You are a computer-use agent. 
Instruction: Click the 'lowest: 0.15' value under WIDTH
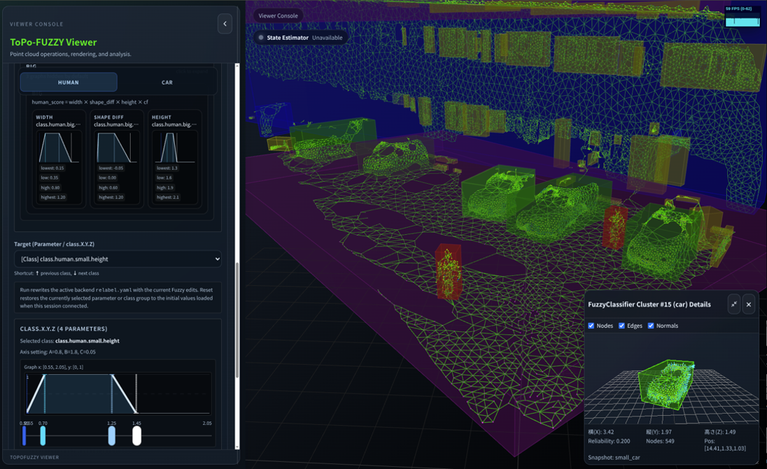pos(53,168)
